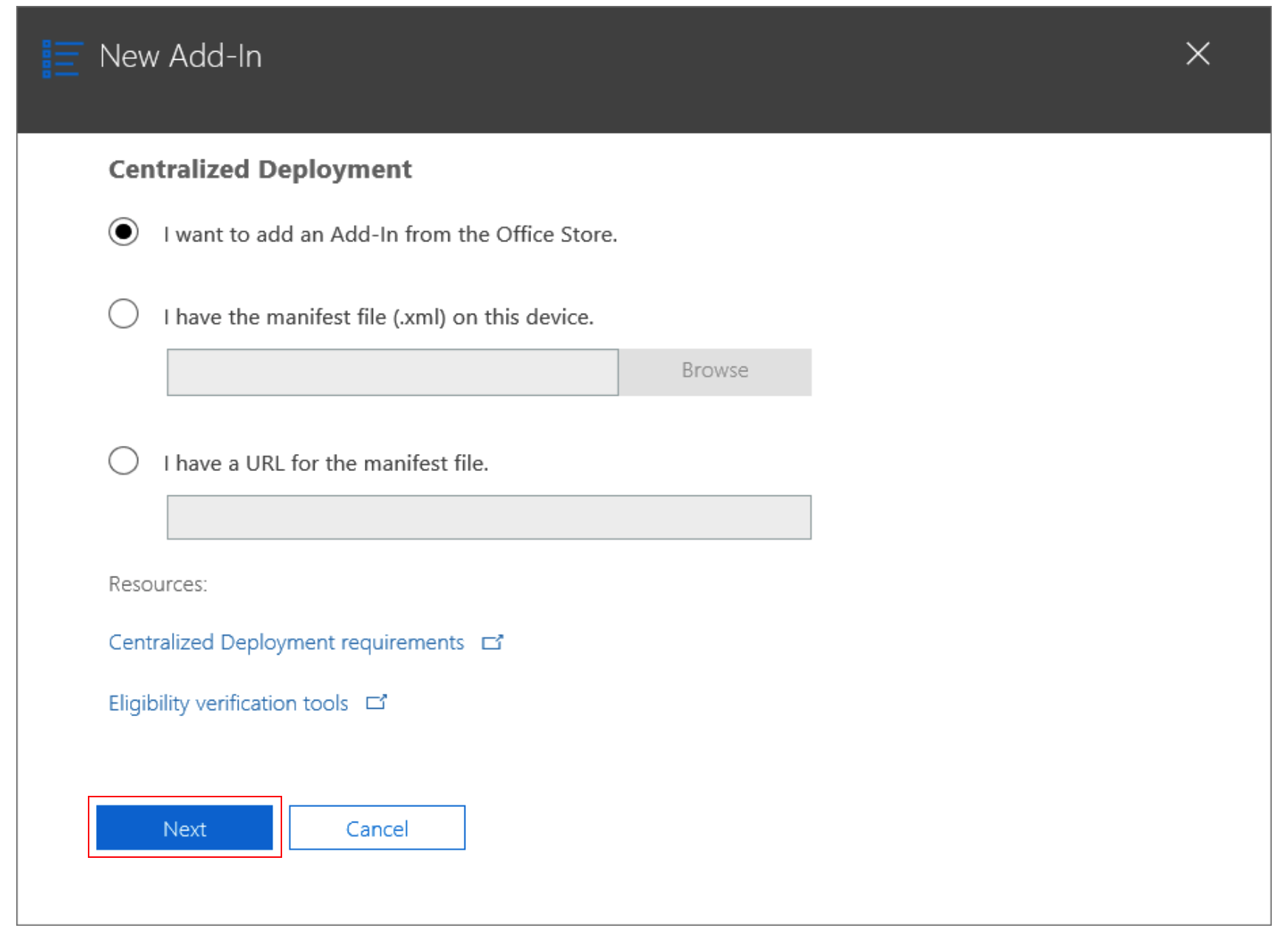Close the New Add-In dialog with X
Image resolution: width=1288 pixels, height=942 pixels.
point(1197,54)
